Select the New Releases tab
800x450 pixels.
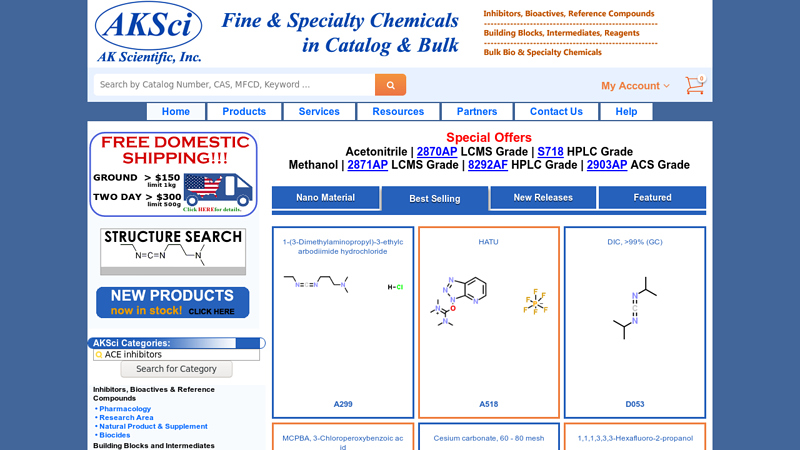click(543, 198)
